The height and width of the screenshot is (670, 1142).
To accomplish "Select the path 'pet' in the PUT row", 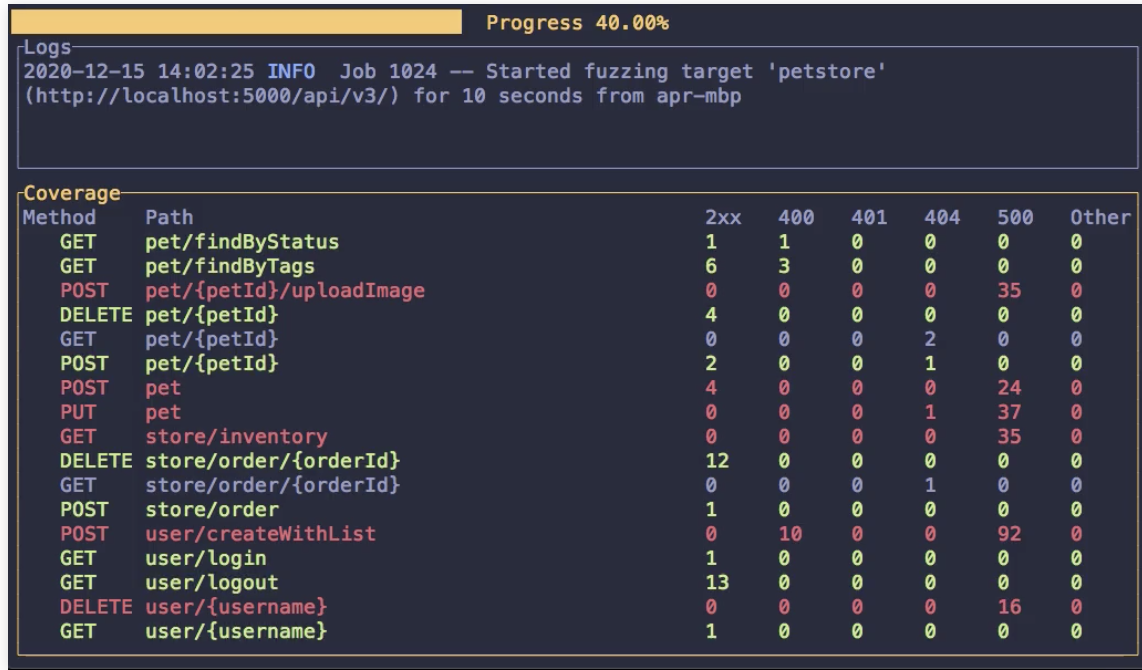I will (163, 412).
